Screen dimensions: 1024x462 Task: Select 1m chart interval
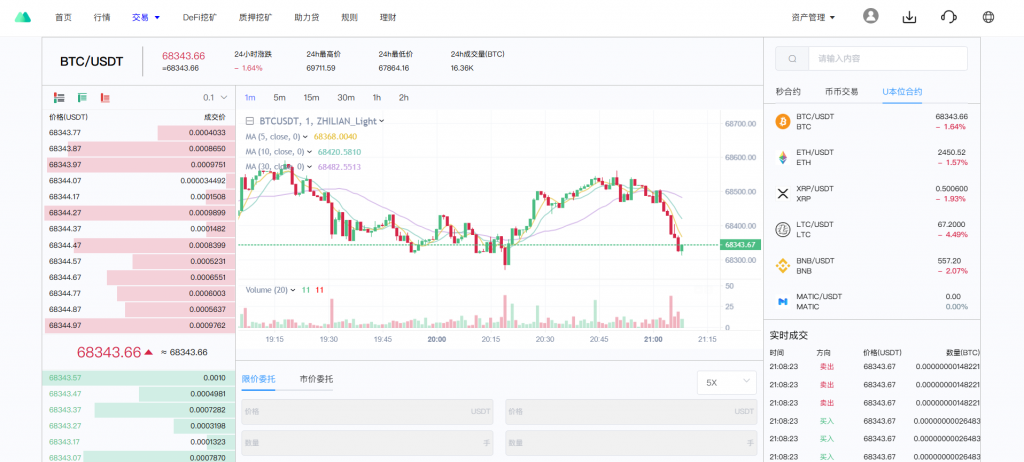click(250, 97)
